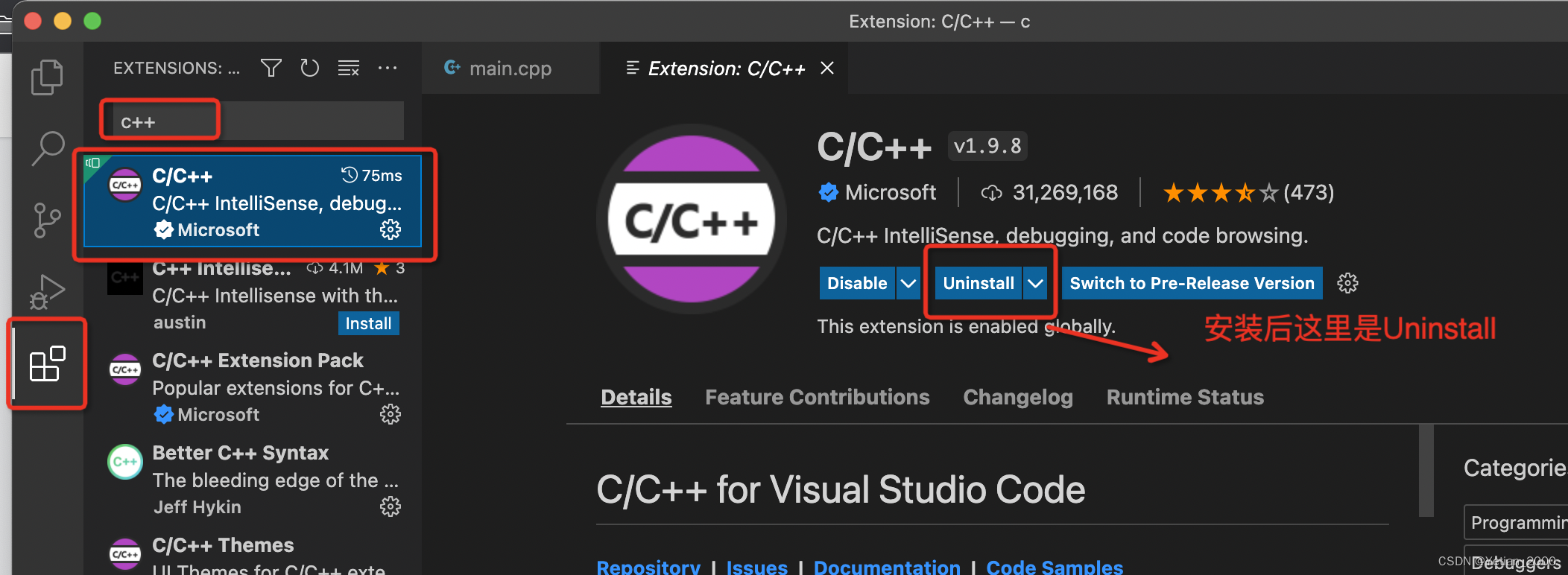This screenshot has width=1568, height=575.
Task: Open the Code Samples link
Action: [x=1055, y=568]
